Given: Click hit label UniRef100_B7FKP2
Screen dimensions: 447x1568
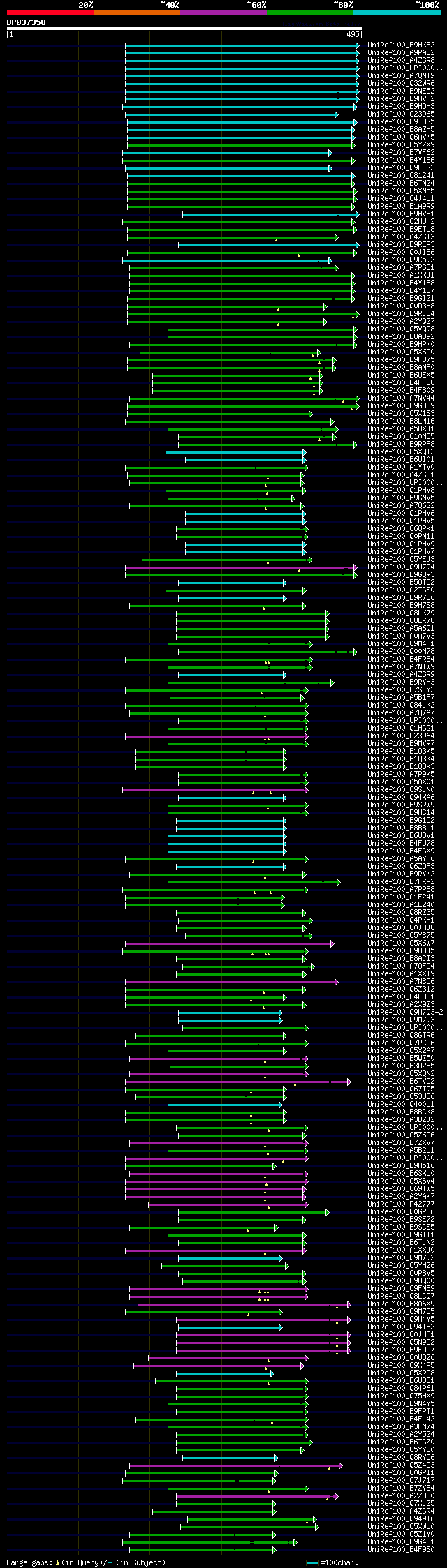Looking at the screenshot, I should coord(401,881).
